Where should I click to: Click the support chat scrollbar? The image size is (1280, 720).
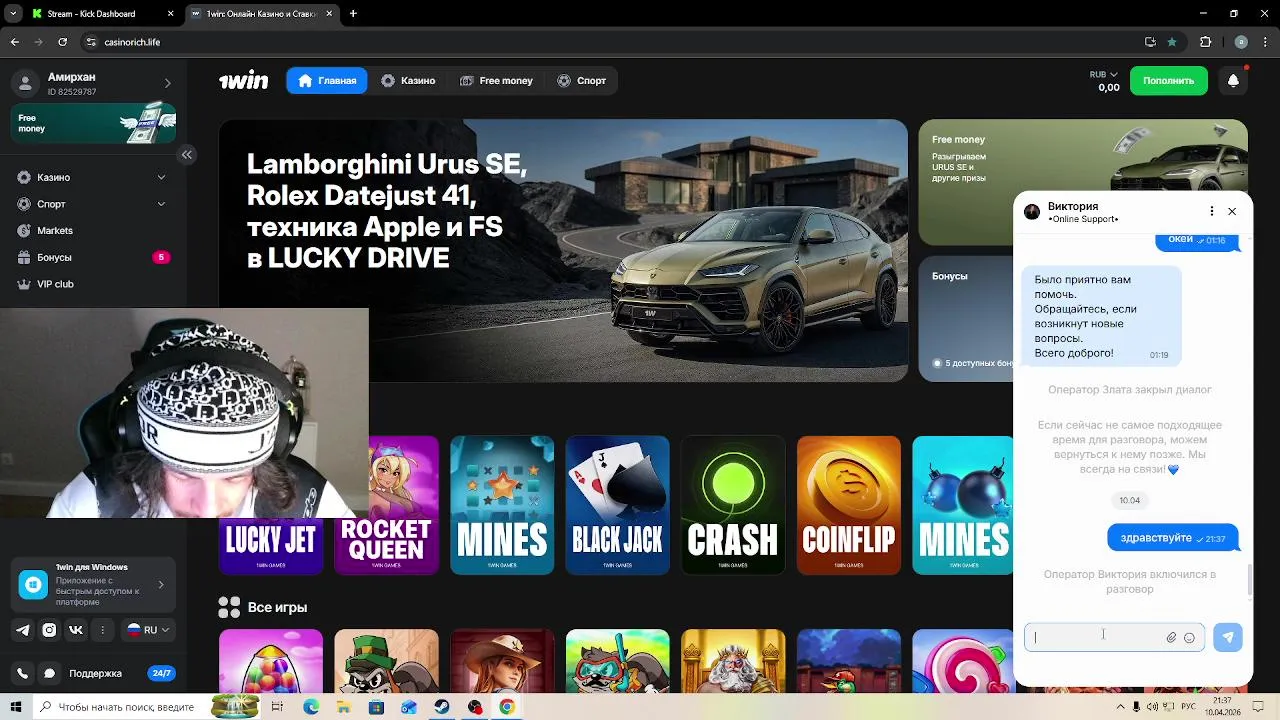tap(1249, 578)
